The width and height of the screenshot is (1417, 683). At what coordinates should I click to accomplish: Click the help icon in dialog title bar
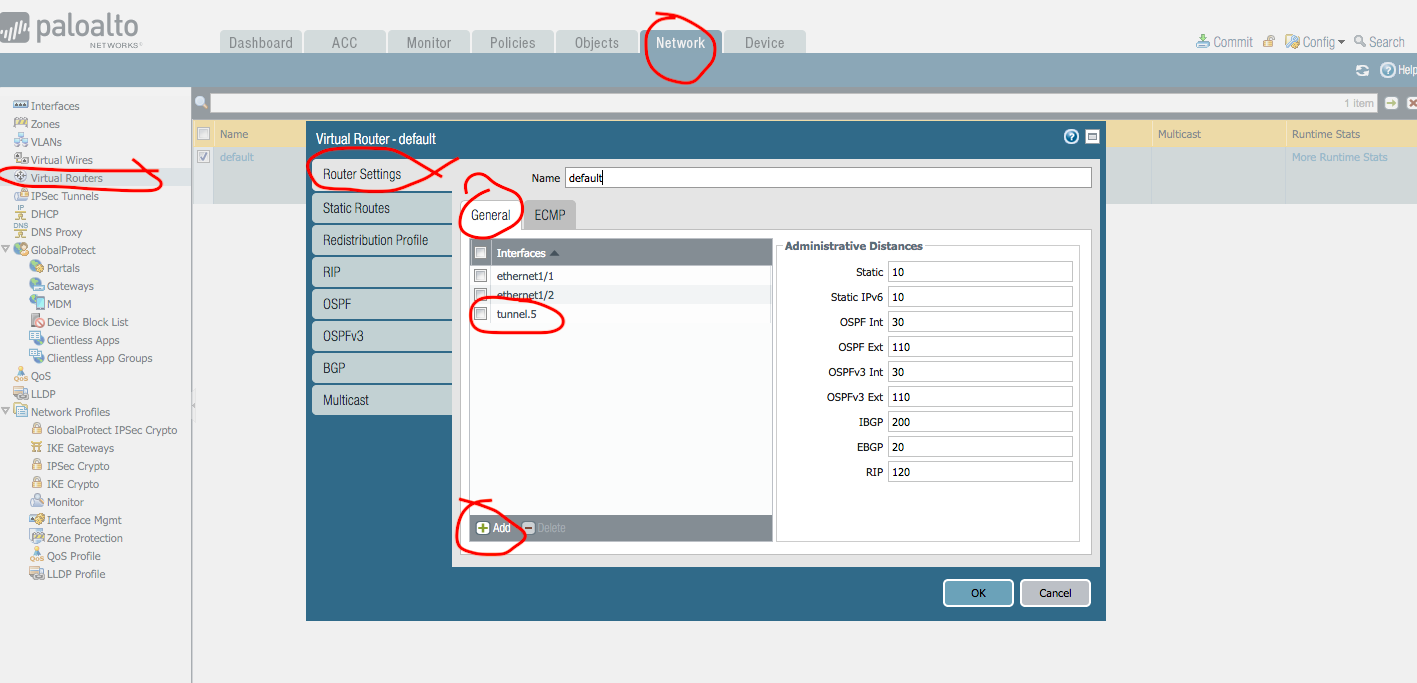(1071, 138)
